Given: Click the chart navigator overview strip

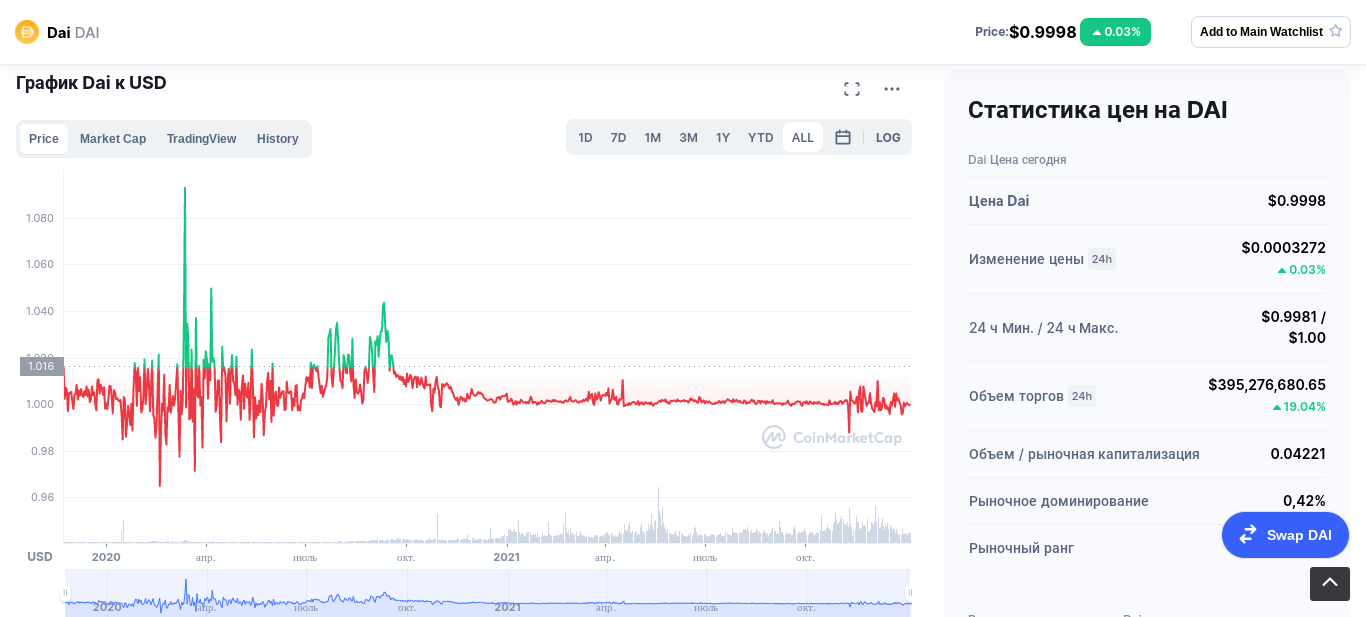Looking at the screenshot, I should click(488, 593).
